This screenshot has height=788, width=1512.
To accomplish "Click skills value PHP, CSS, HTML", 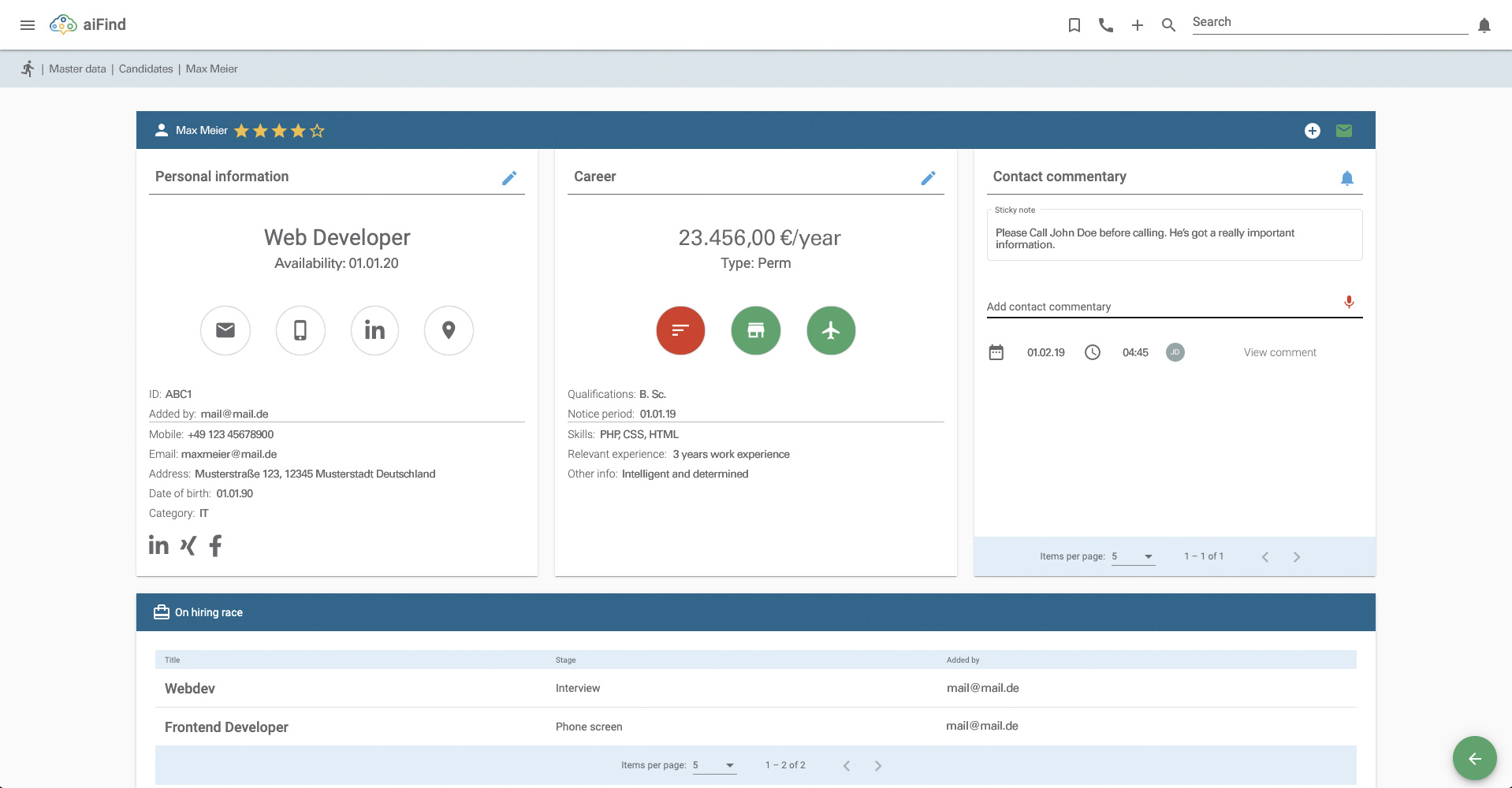I will coord(639,434).
